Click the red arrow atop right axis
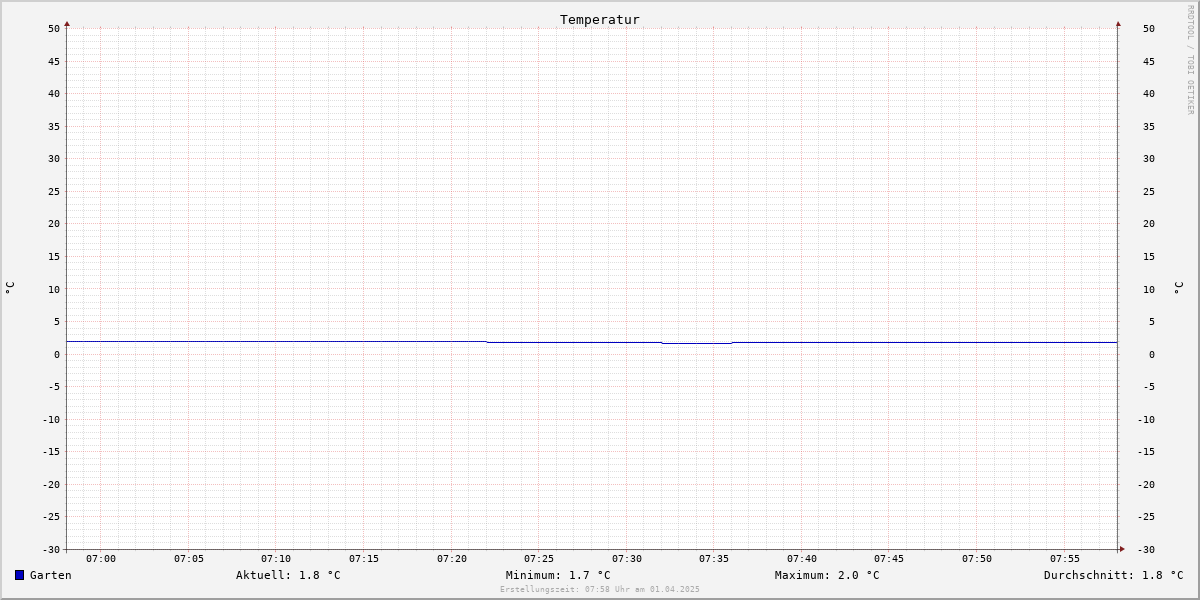1200x600 pixels. (1118, 23)
